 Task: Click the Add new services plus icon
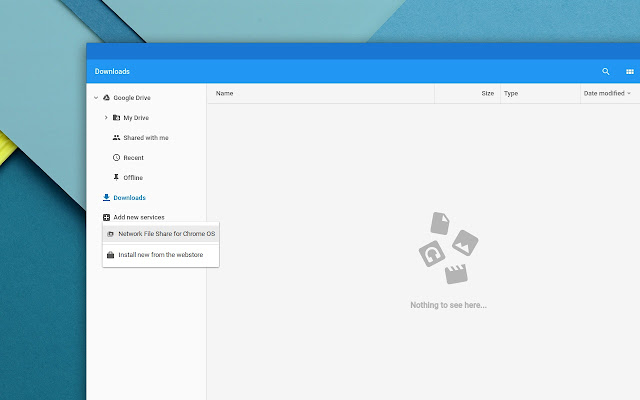(107, 217)
